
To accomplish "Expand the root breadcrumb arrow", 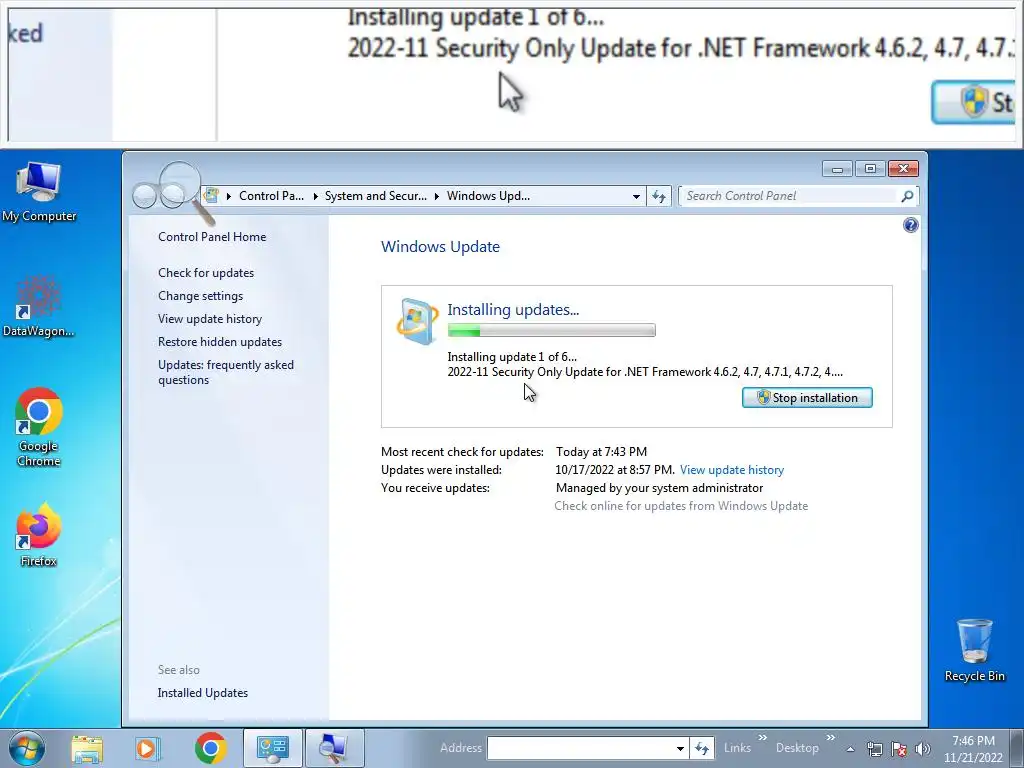I will (x=229, y=196).
